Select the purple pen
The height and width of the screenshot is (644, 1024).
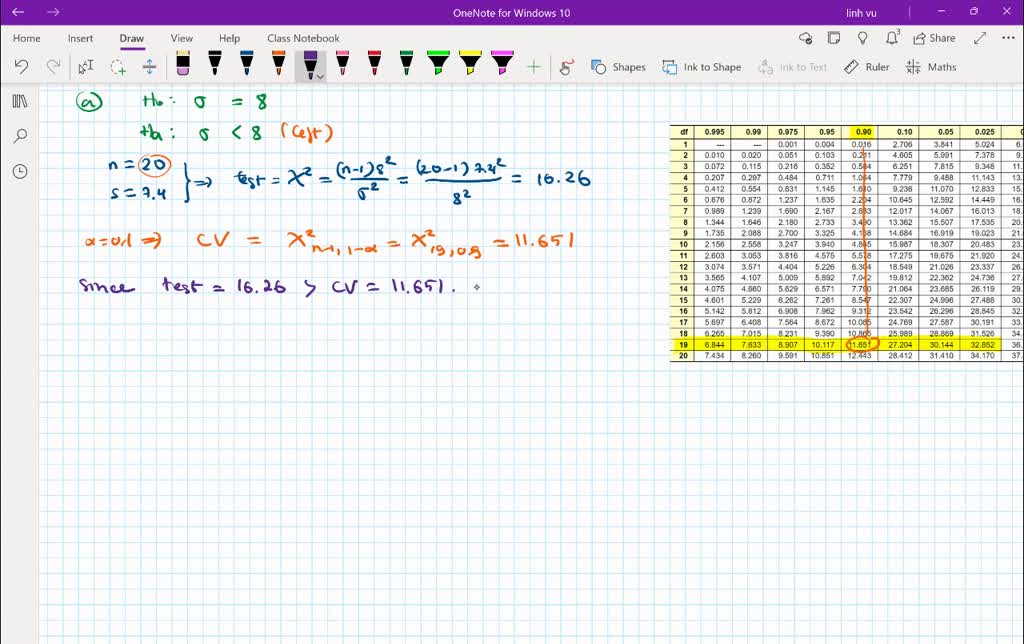point(311,62)
